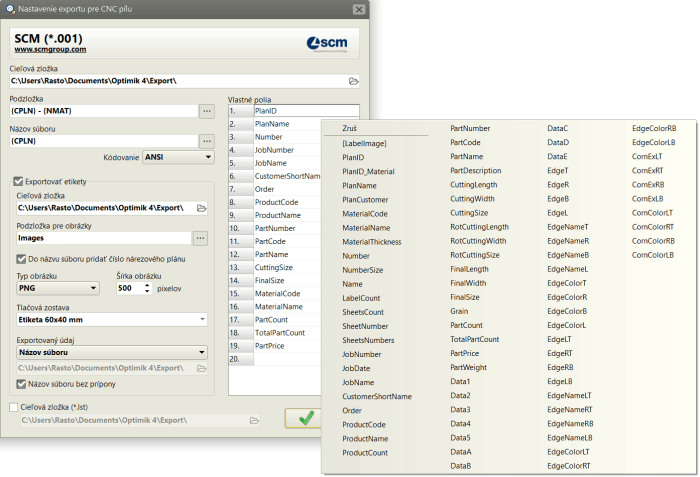
Task: Select ProductCount in the popup menu
Action: [x=365, y=453]
